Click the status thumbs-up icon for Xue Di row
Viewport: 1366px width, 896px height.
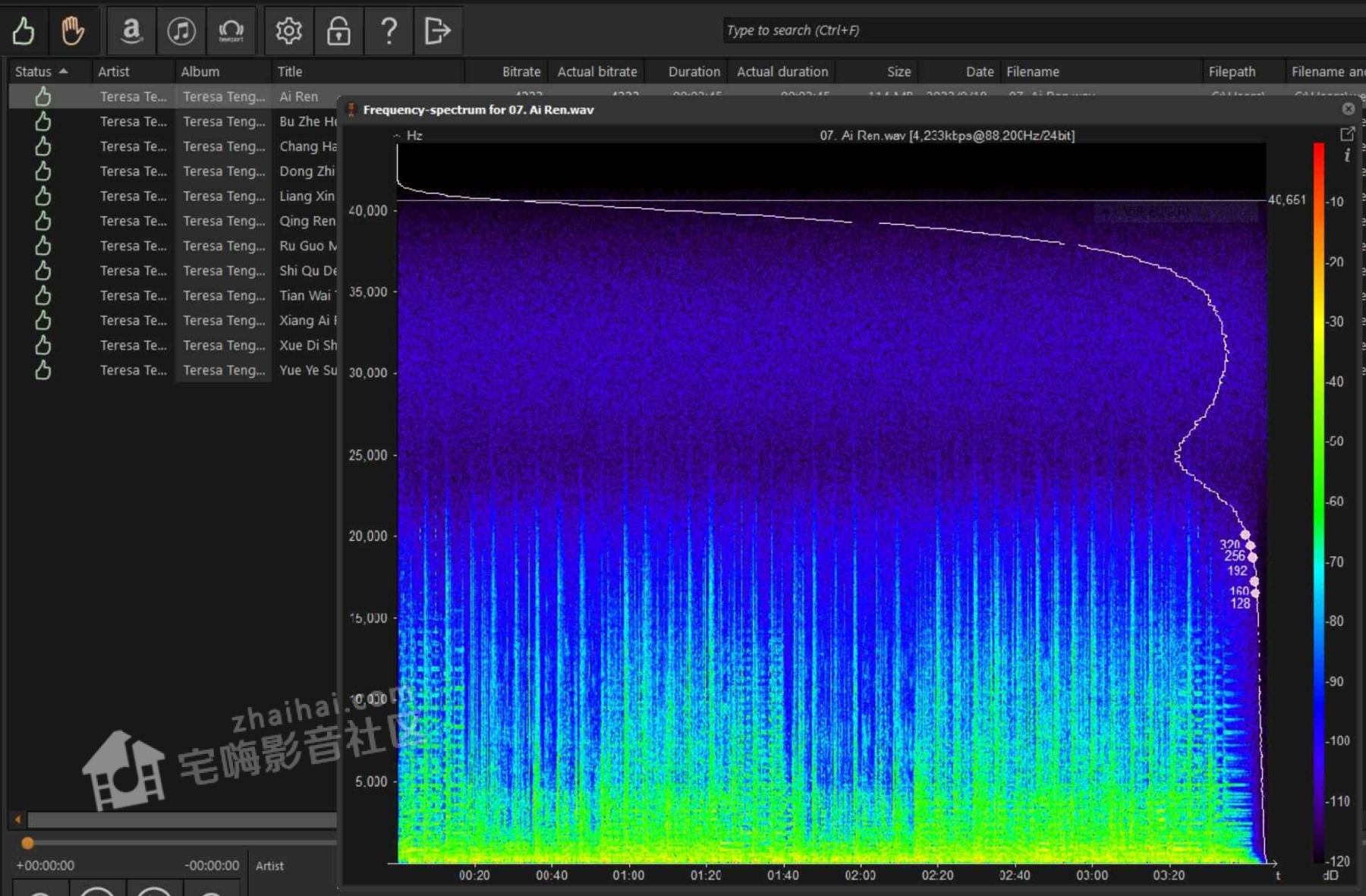coord(43,345)
